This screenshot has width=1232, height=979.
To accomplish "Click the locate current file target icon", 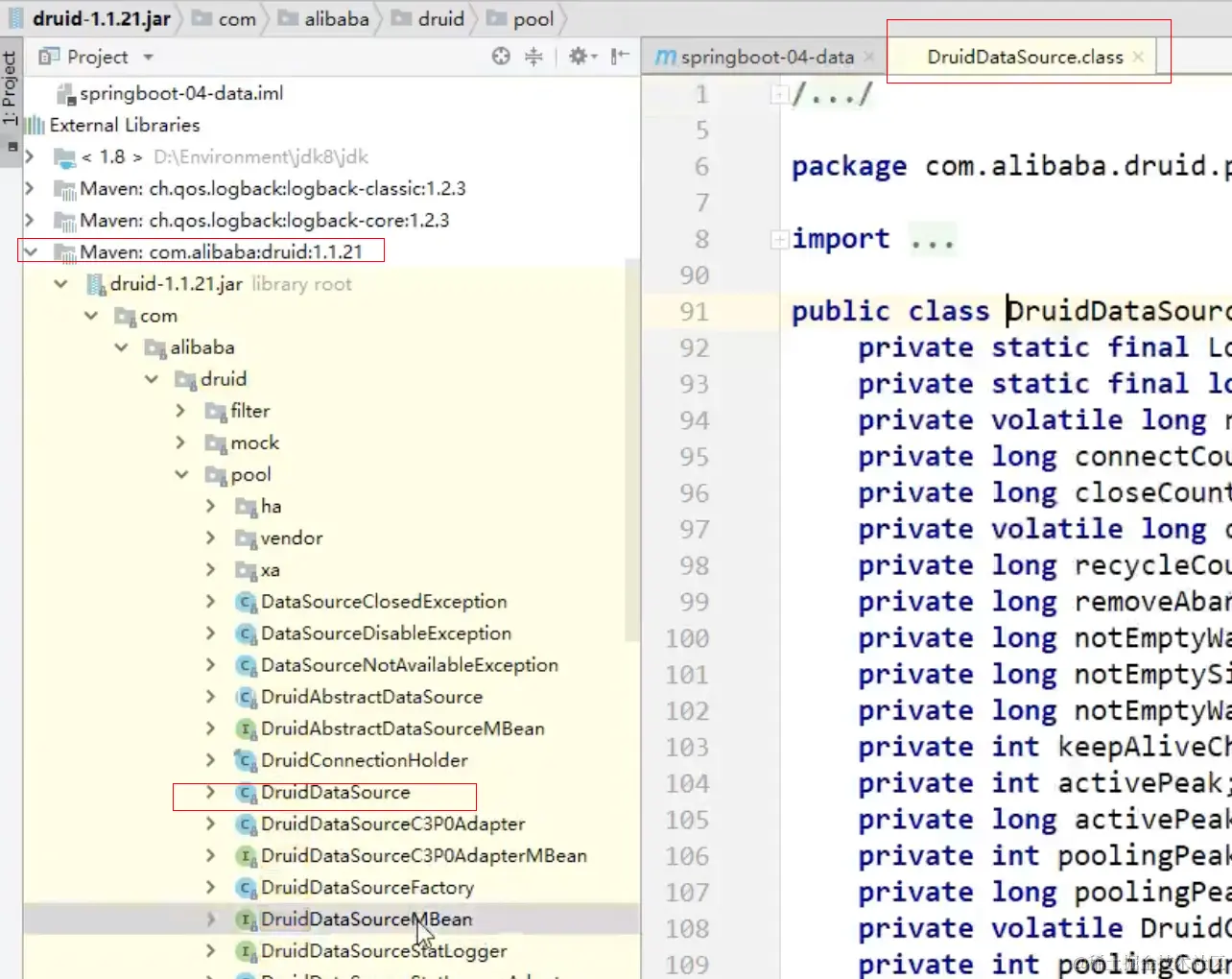I will (x=501, y=57).
